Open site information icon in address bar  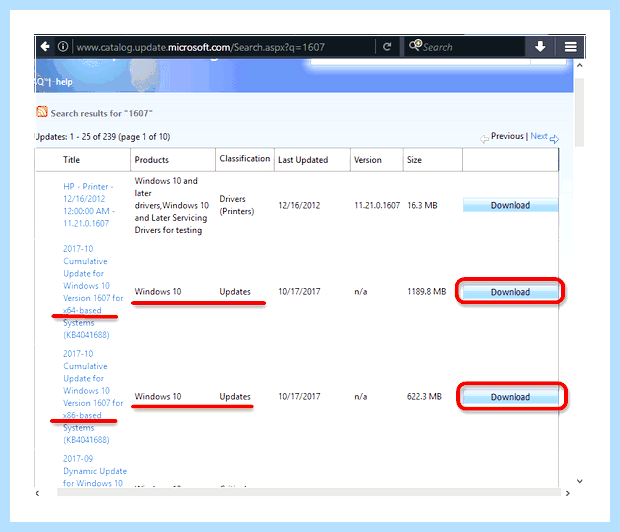[x=62, y=47]
